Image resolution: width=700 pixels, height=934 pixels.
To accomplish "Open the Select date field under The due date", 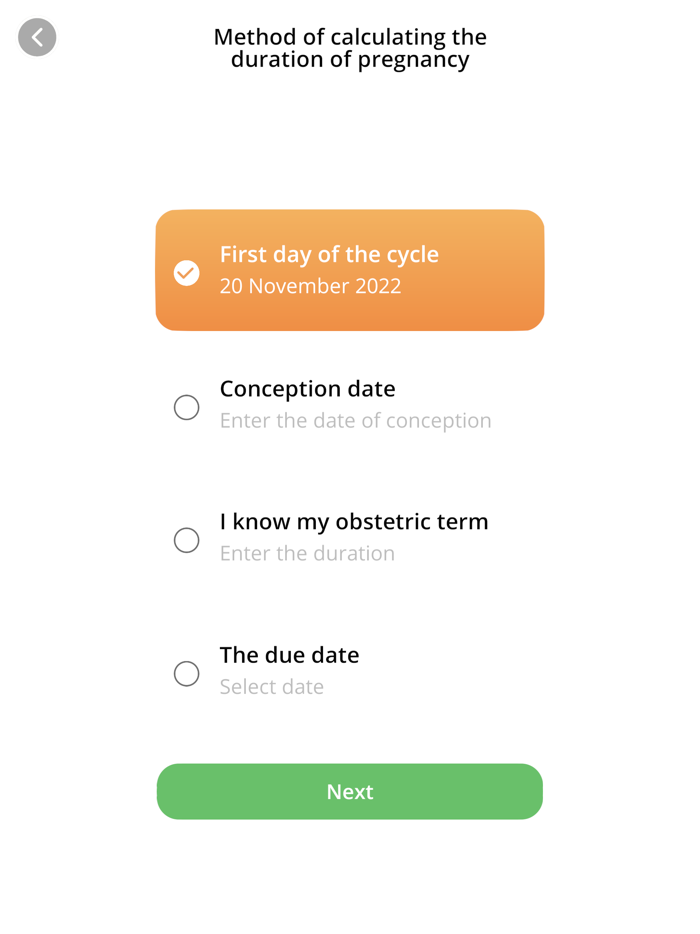I will (x=272, y=687).
